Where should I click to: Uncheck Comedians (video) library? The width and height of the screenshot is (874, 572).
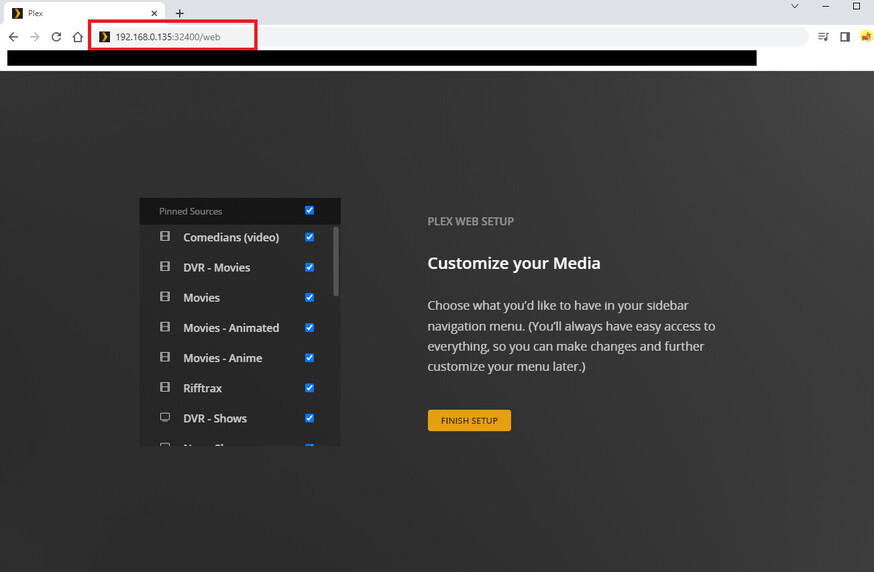[309, 237]
